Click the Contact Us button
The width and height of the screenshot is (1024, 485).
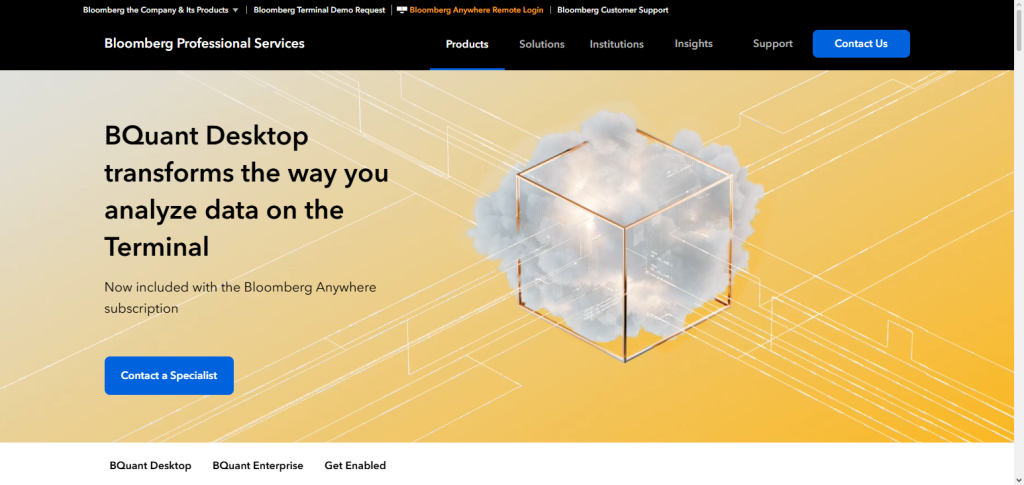coord(861,44)
